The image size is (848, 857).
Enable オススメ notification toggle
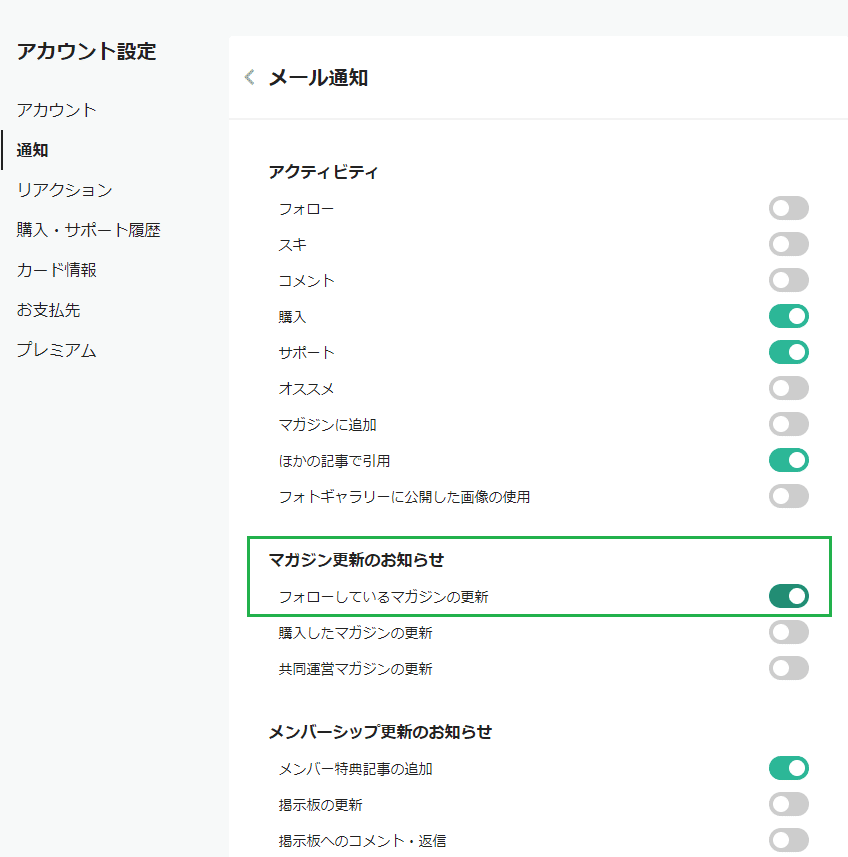click(x=788, y=389)
